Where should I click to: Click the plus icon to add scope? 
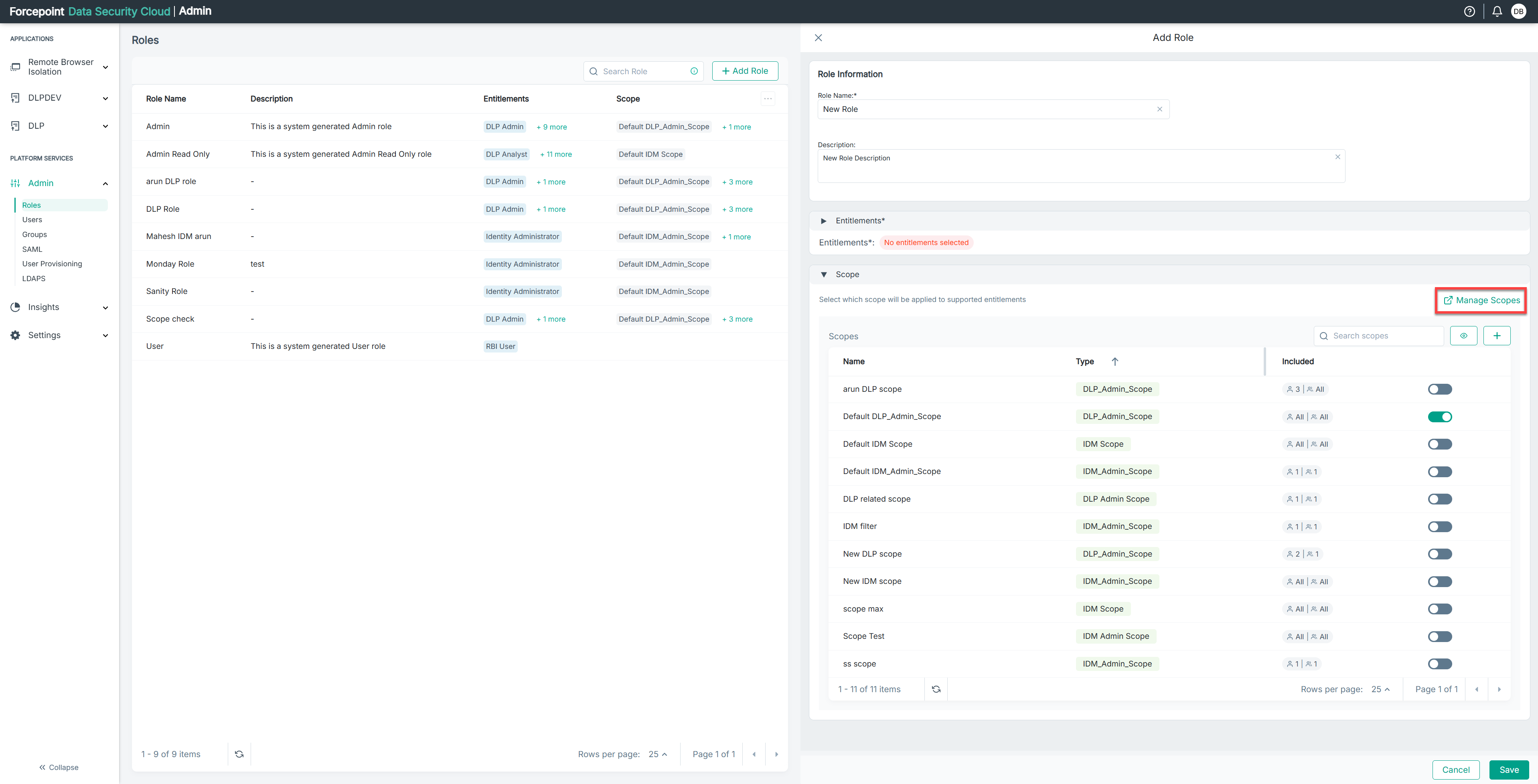[1497, 336]
